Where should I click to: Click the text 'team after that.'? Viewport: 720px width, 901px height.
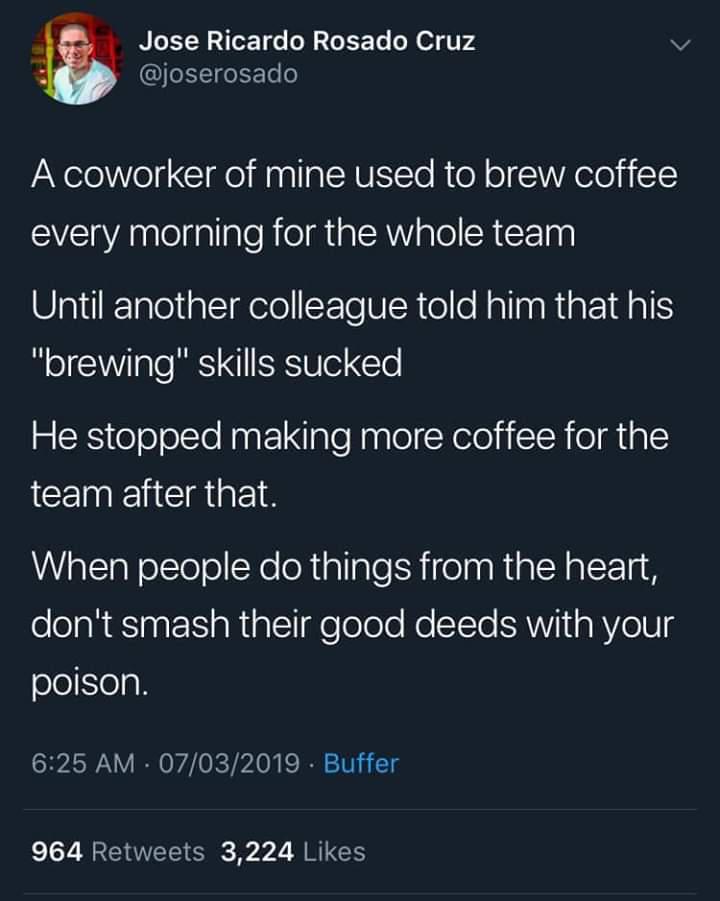click(x=151, y=493)
